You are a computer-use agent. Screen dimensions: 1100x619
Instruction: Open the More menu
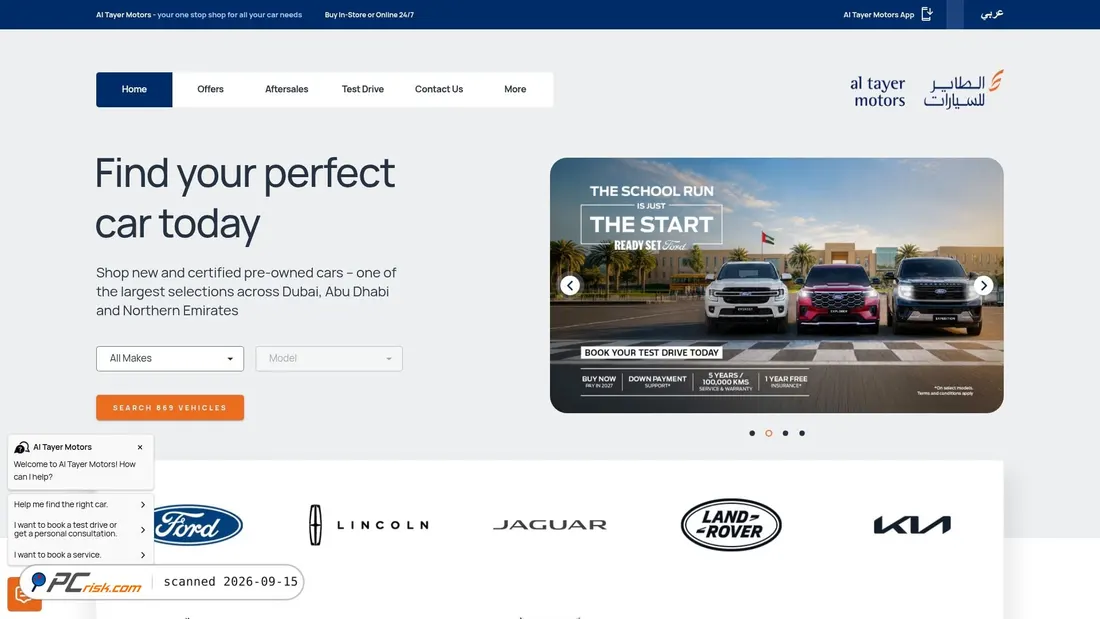tap(515, 89)
